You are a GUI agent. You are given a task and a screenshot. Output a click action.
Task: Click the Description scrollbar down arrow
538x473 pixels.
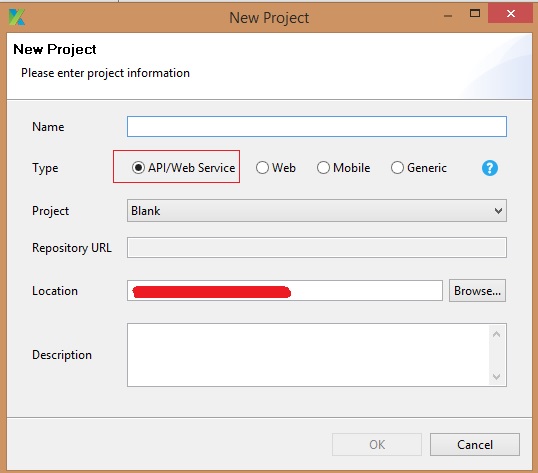pos(496,377)
